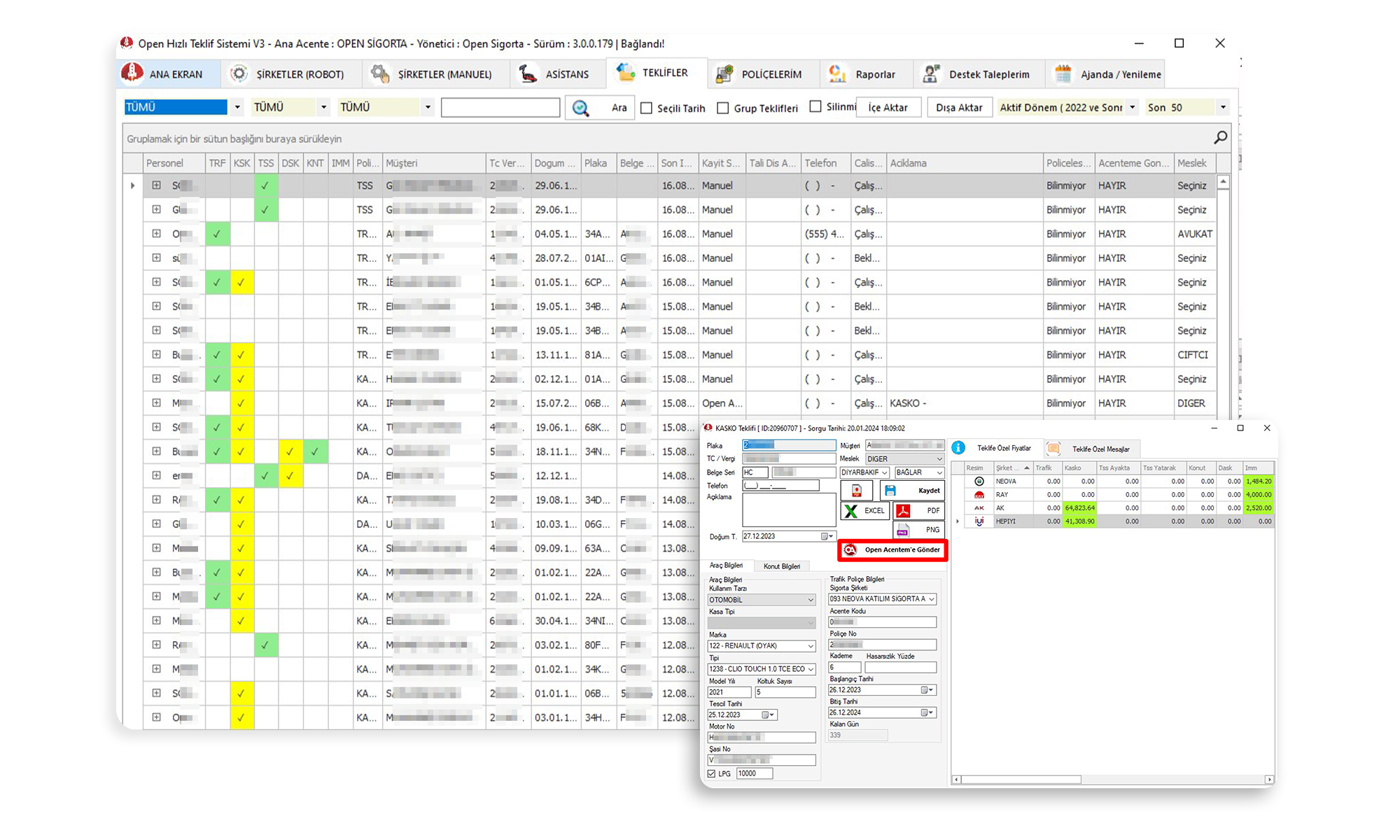Open calendar of Başlangıç Tarihi field
This screenshot has height=840, width=1400.
click(927, 690)
